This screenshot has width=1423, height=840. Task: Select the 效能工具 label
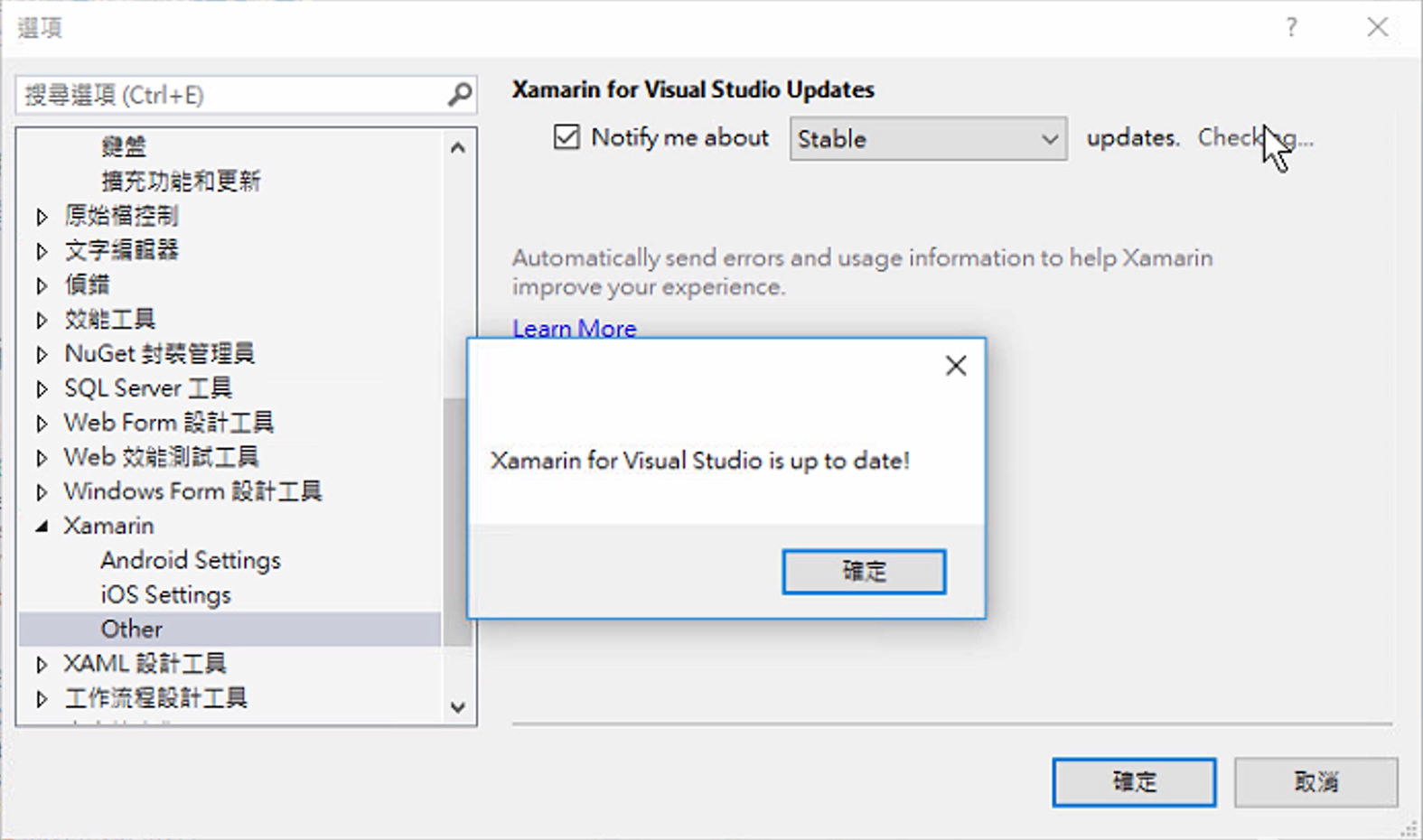109,319
